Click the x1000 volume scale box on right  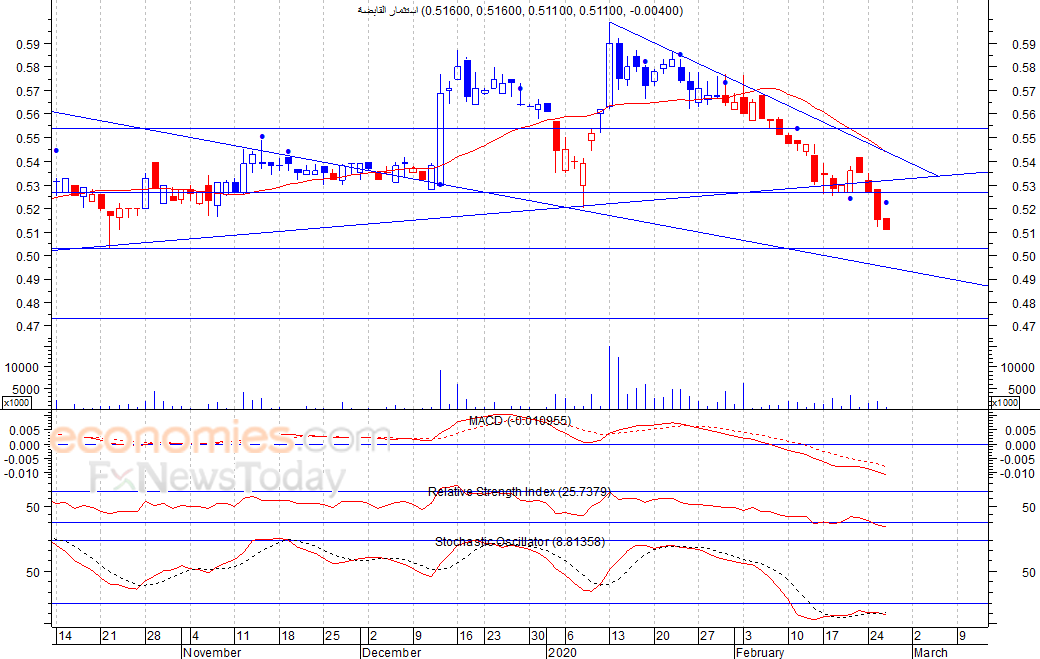1003,402
